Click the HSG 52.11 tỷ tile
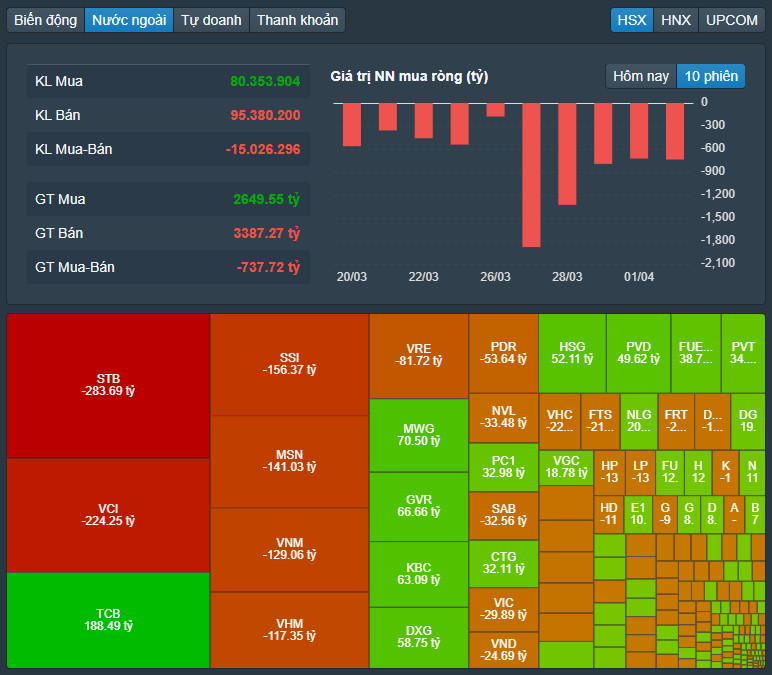The width and height of the screenshot is (772, 675). 572,354
